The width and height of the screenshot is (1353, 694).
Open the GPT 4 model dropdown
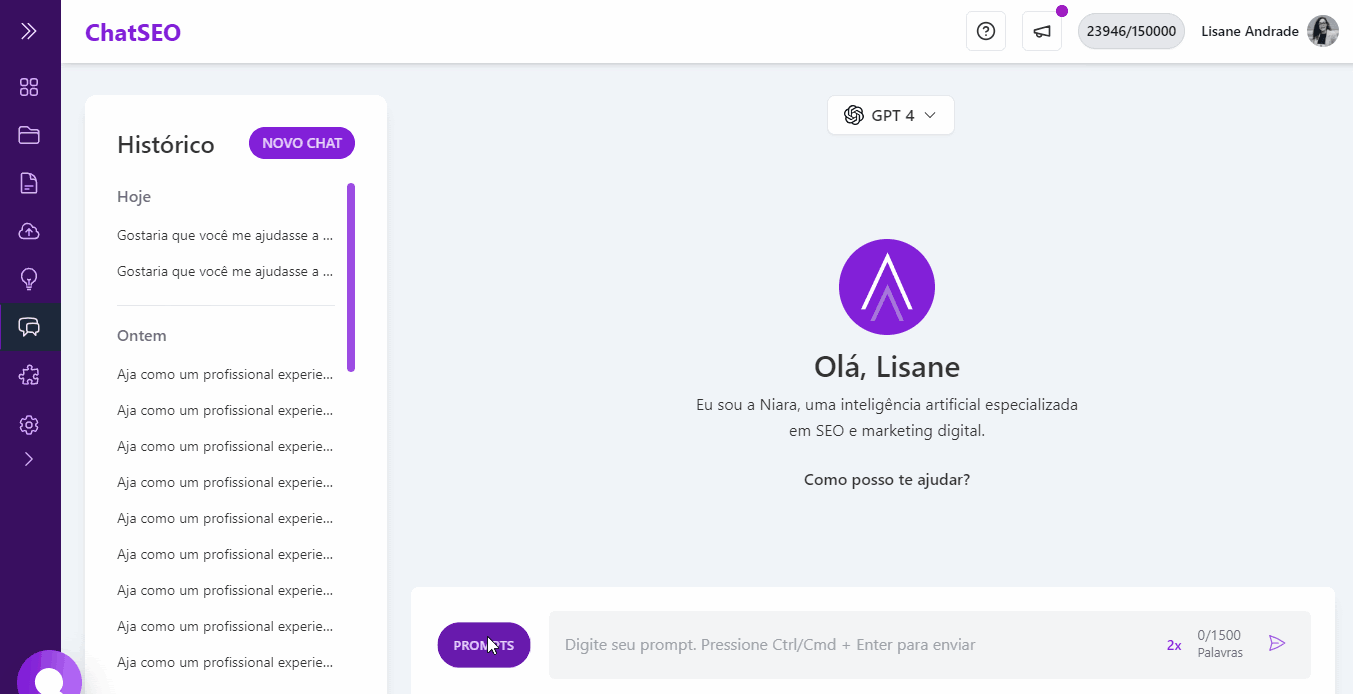tap(890, 115)
